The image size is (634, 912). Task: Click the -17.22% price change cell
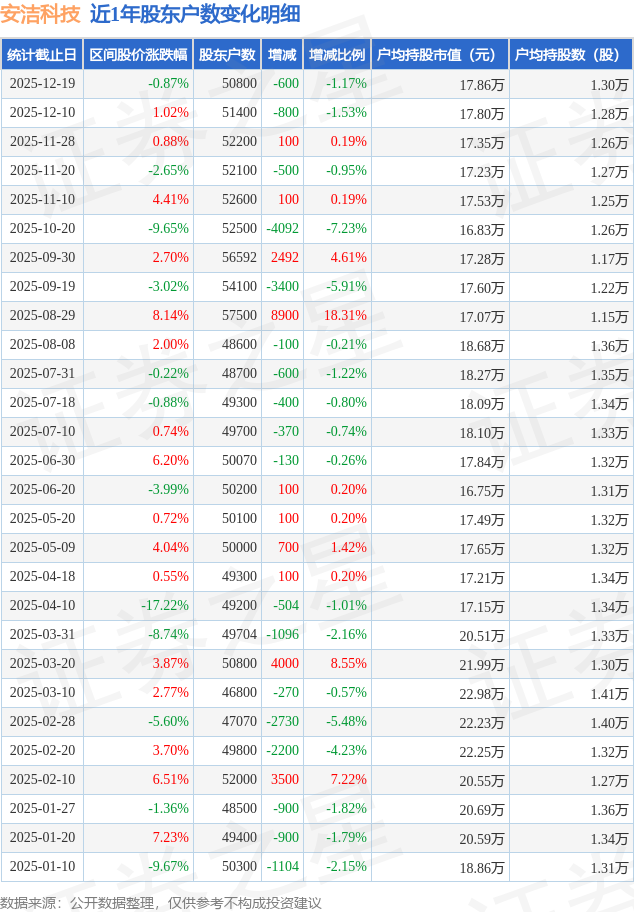[x=165, y=606]
